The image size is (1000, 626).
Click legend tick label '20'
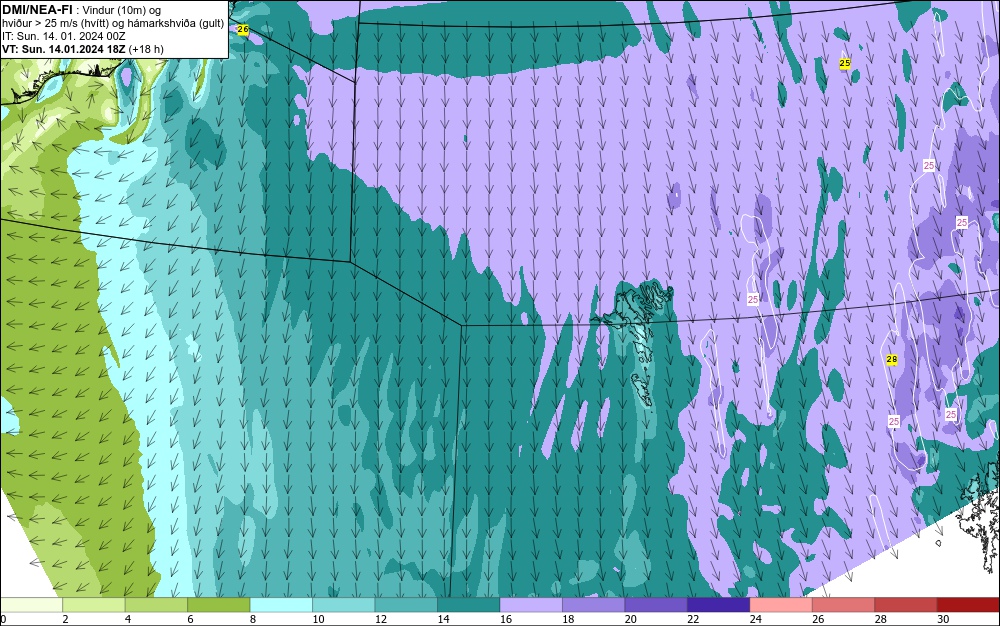click(631, 619)
